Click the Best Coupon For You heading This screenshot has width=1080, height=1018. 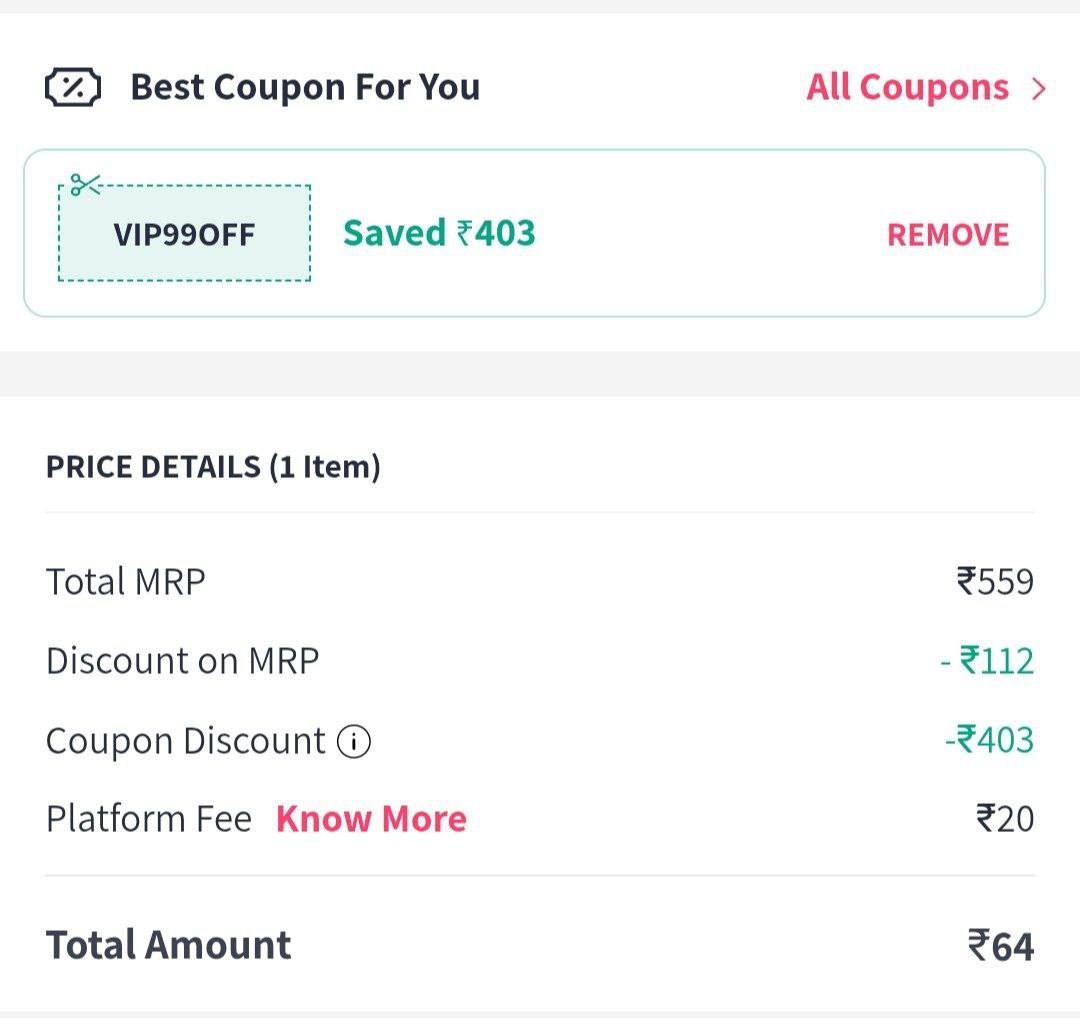(305, 87)
